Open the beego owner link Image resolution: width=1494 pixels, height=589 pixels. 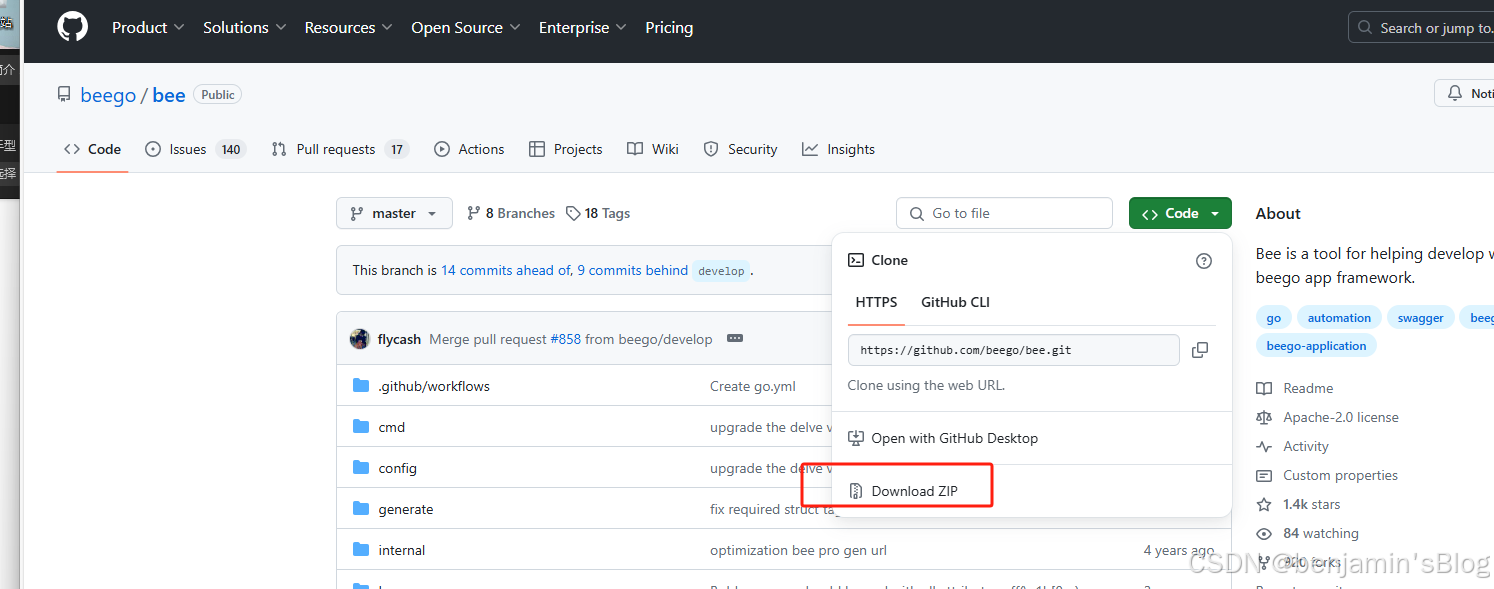click(108, 95)
